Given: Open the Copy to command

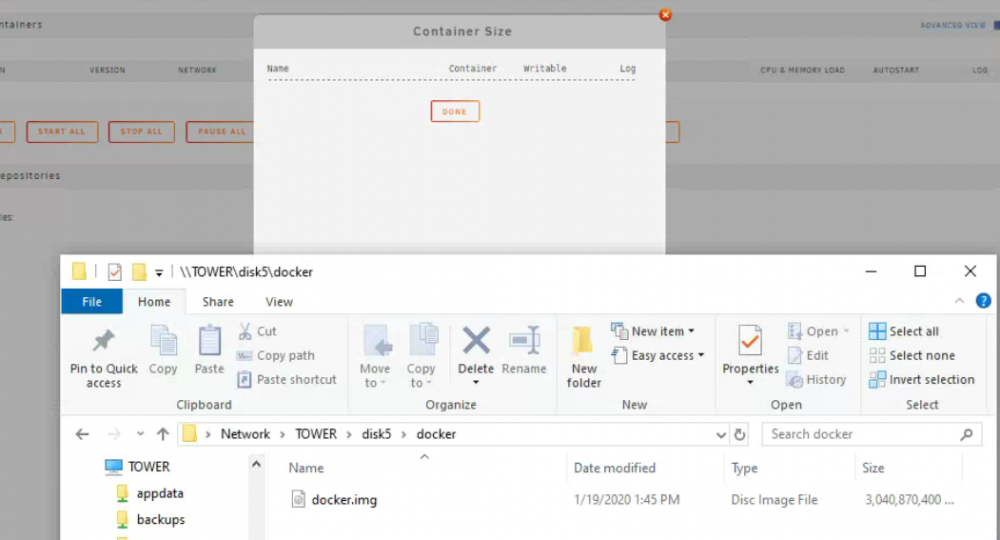Looking at the screenshot, I should pos(421,356).
